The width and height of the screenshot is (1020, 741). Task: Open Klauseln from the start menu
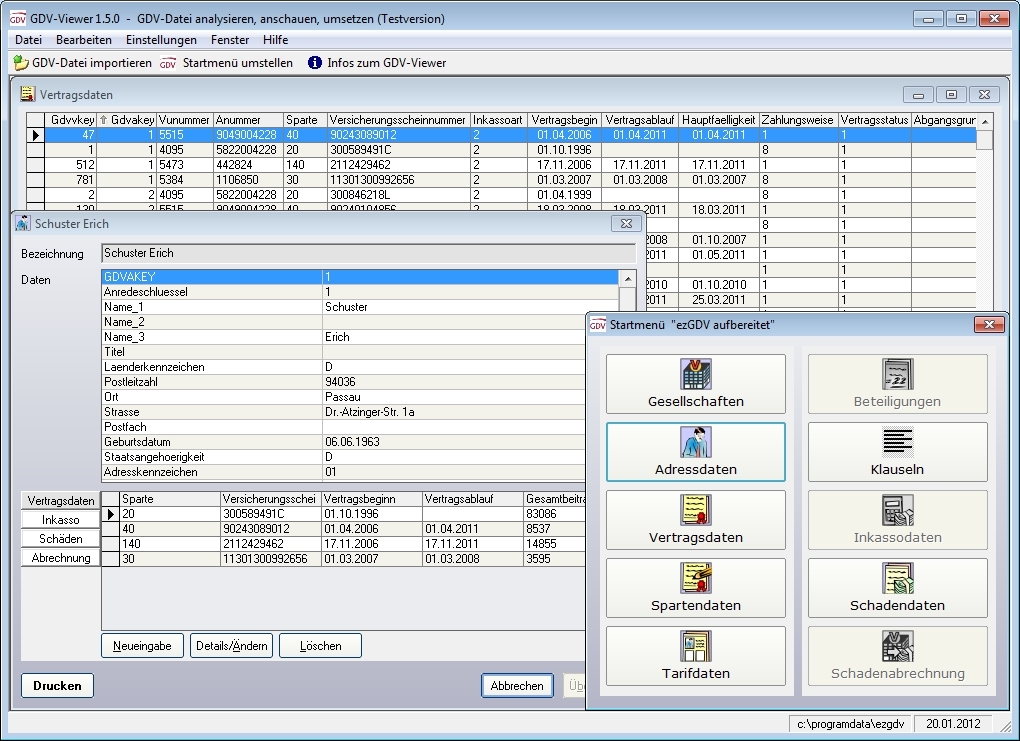coord(897,452)
